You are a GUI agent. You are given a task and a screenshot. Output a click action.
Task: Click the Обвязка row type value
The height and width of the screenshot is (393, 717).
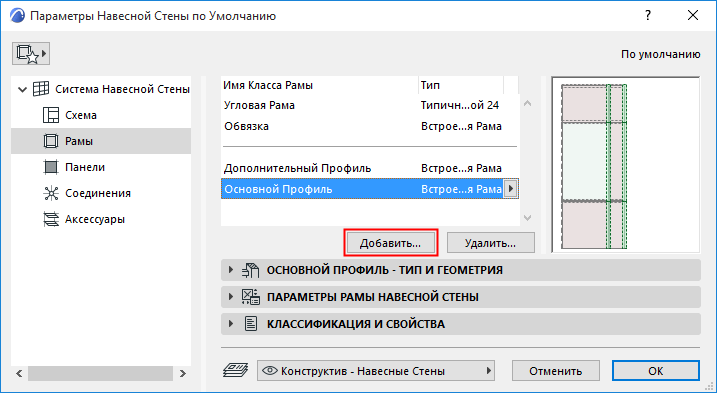click(x=461, y=126)
